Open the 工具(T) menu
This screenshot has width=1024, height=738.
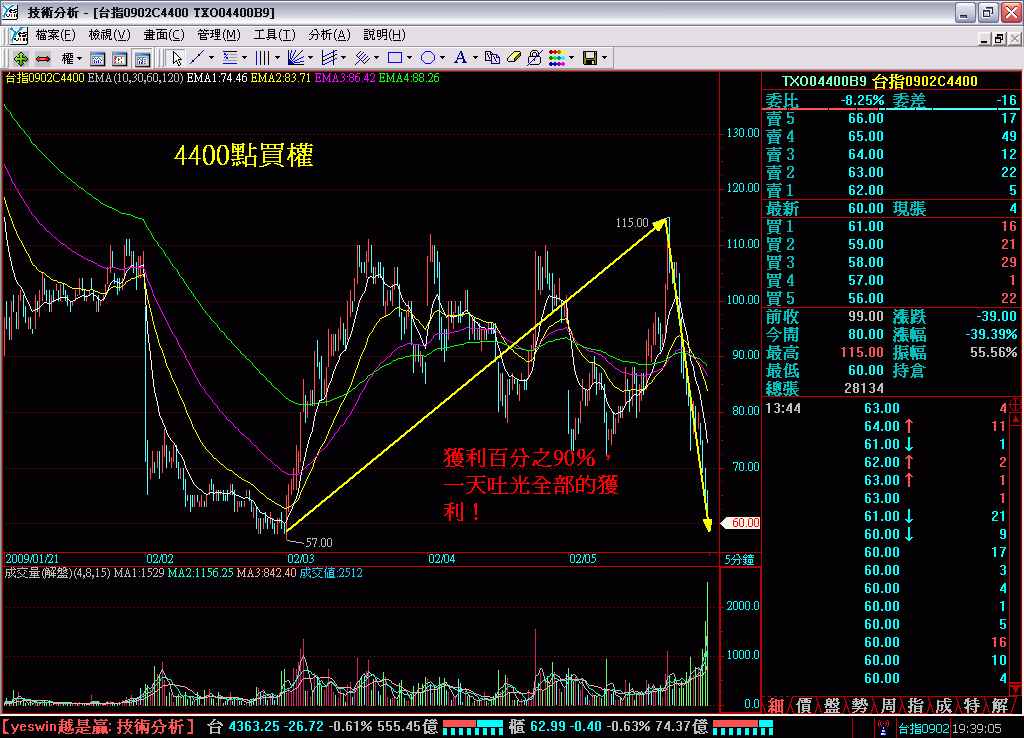(x=274, y=35)
